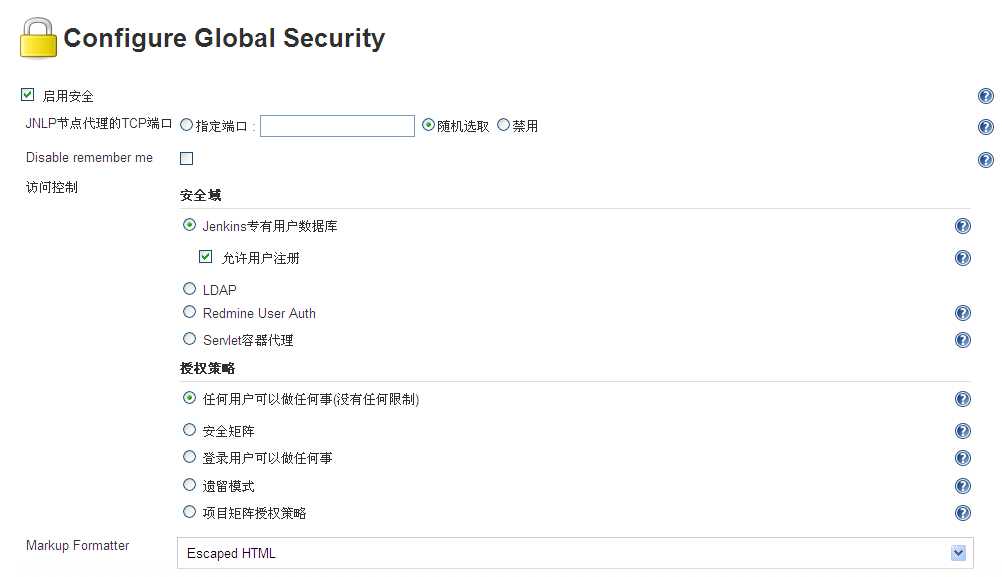Open help for JNLP TCP port setting

point(985,127)
